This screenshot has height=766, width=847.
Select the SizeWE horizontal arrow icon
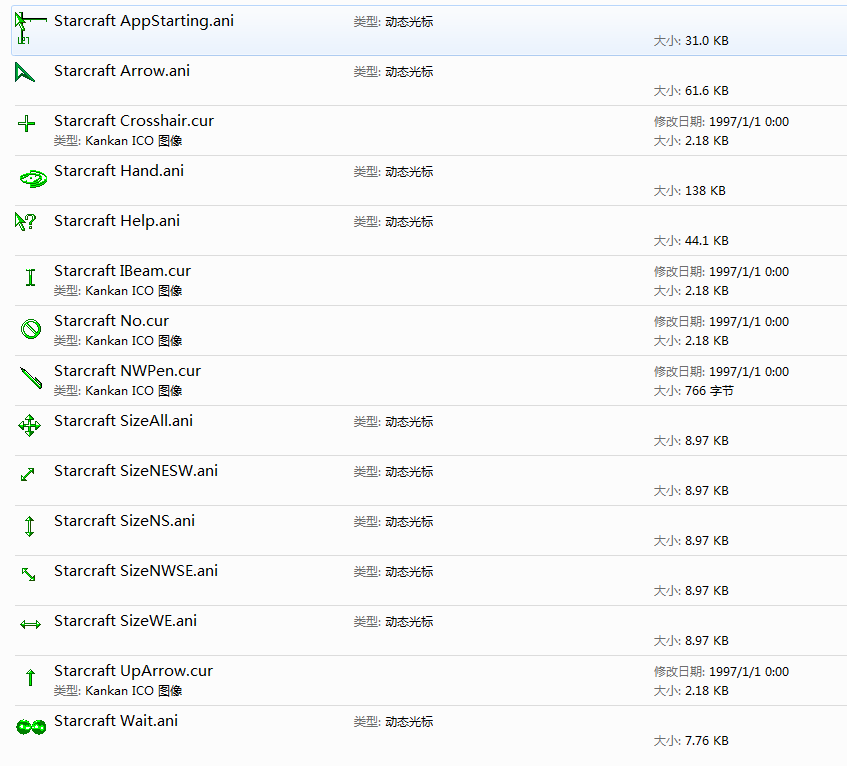pos(30,625)
